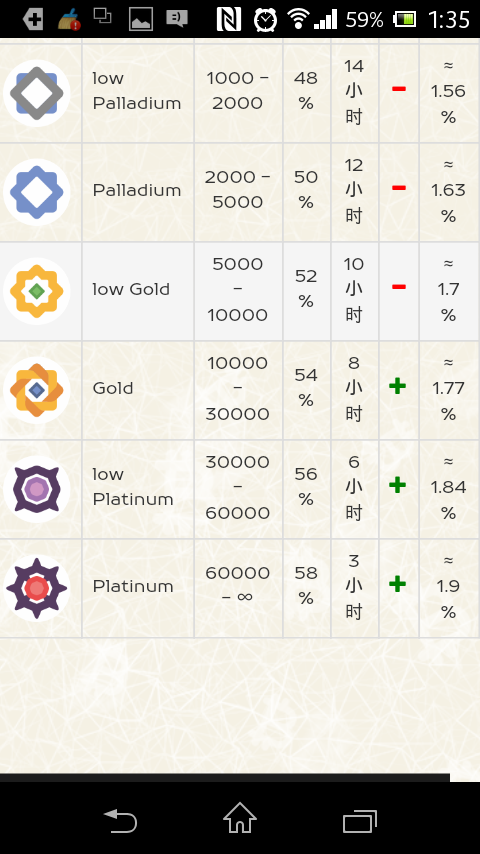Tap the Android home navigation button
This screenshot has height=854, width=480.
click(x=240, y=818)
